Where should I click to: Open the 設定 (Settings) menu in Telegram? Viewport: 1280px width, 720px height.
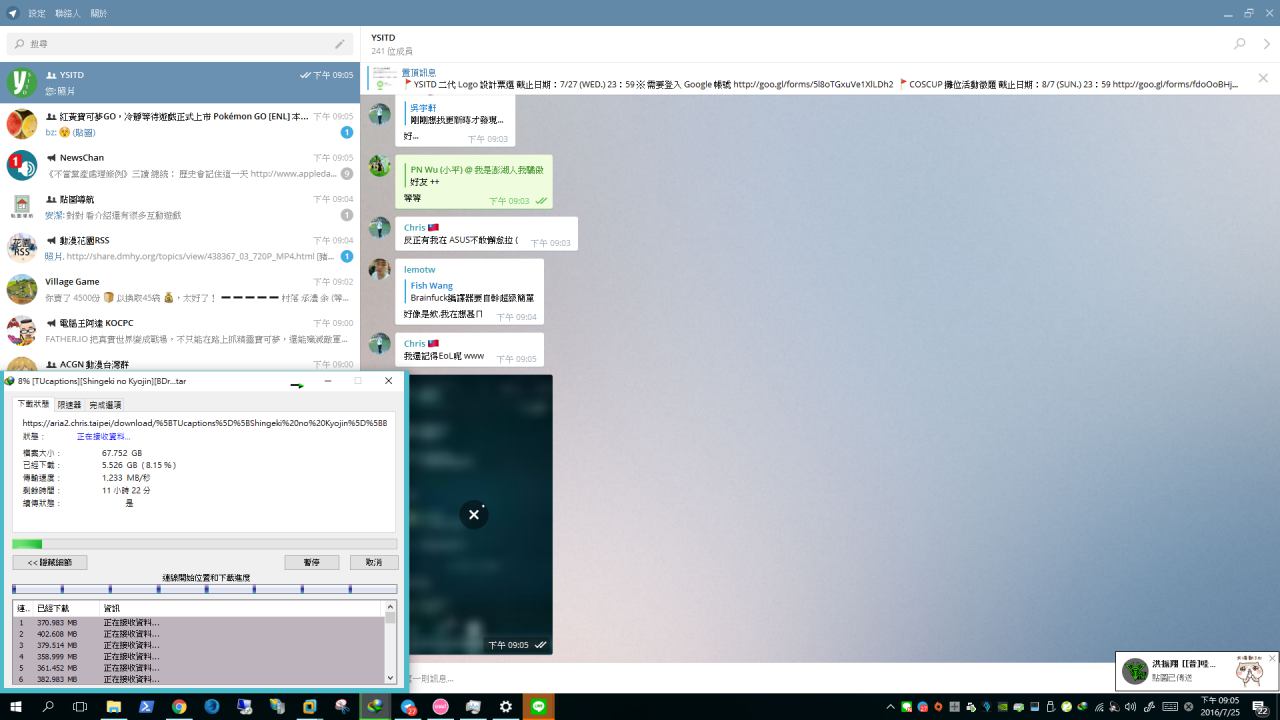(x=37, y=13)
